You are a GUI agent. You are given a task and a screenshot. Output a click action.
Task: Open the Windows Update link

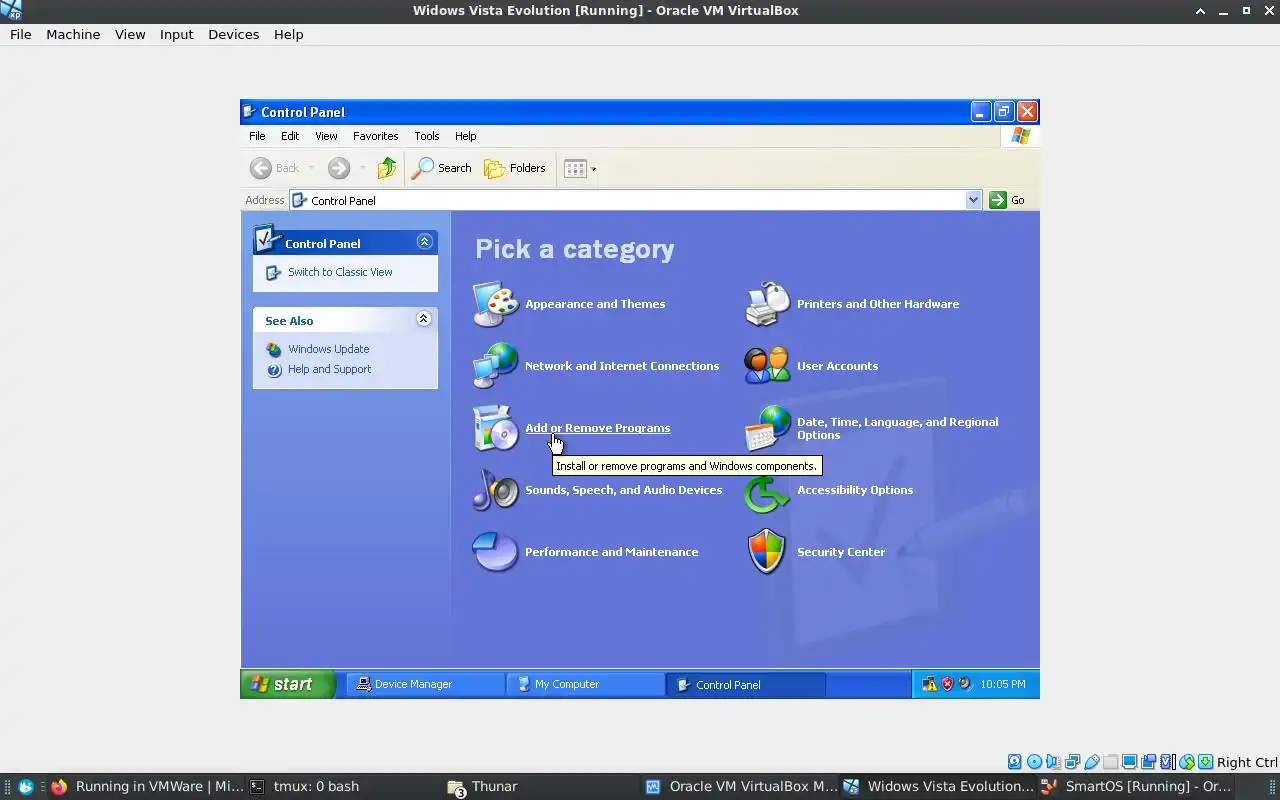(x=329, y=349)
